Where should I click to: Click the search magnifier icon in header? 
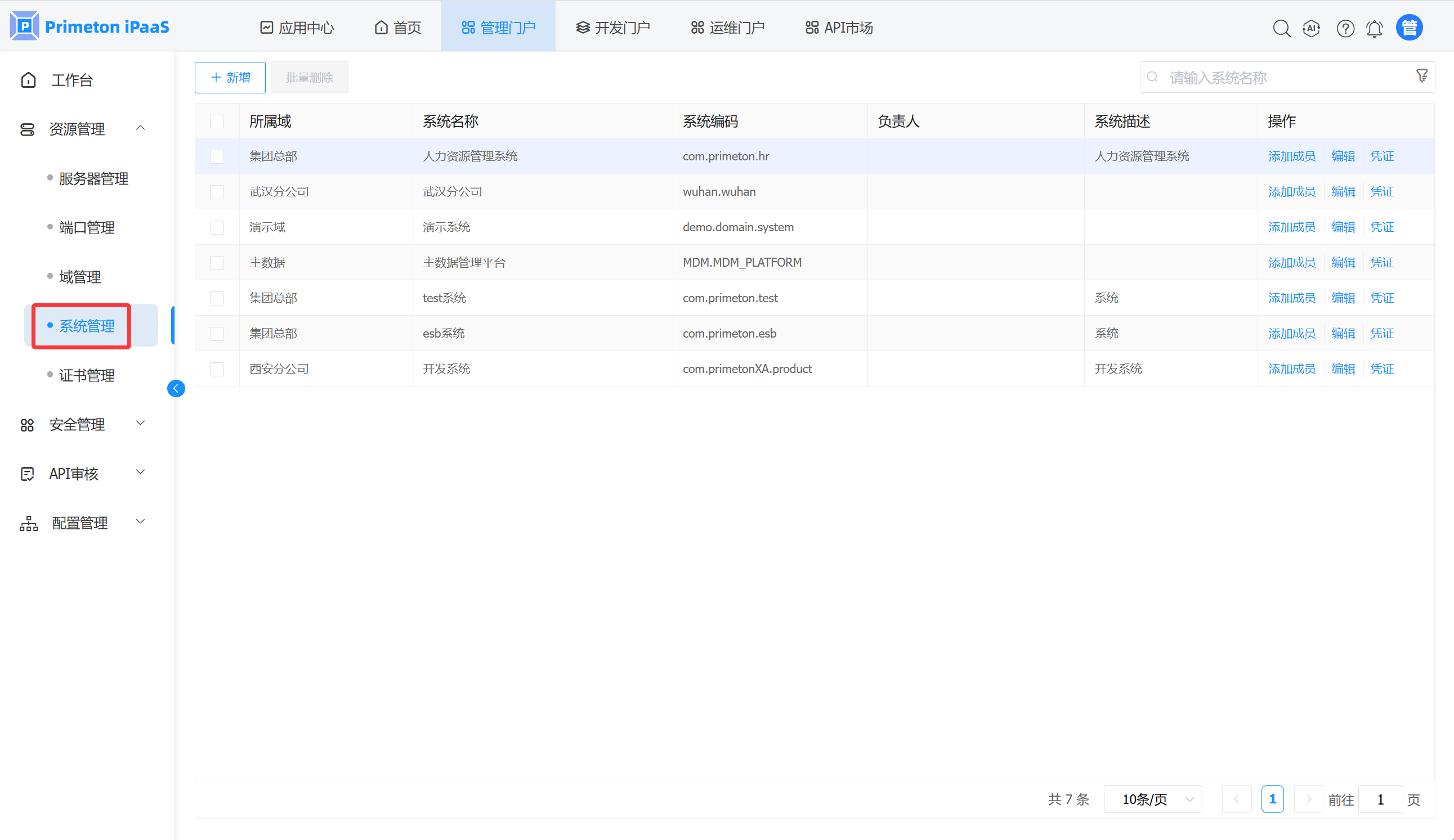click(x=1281, y=28)
